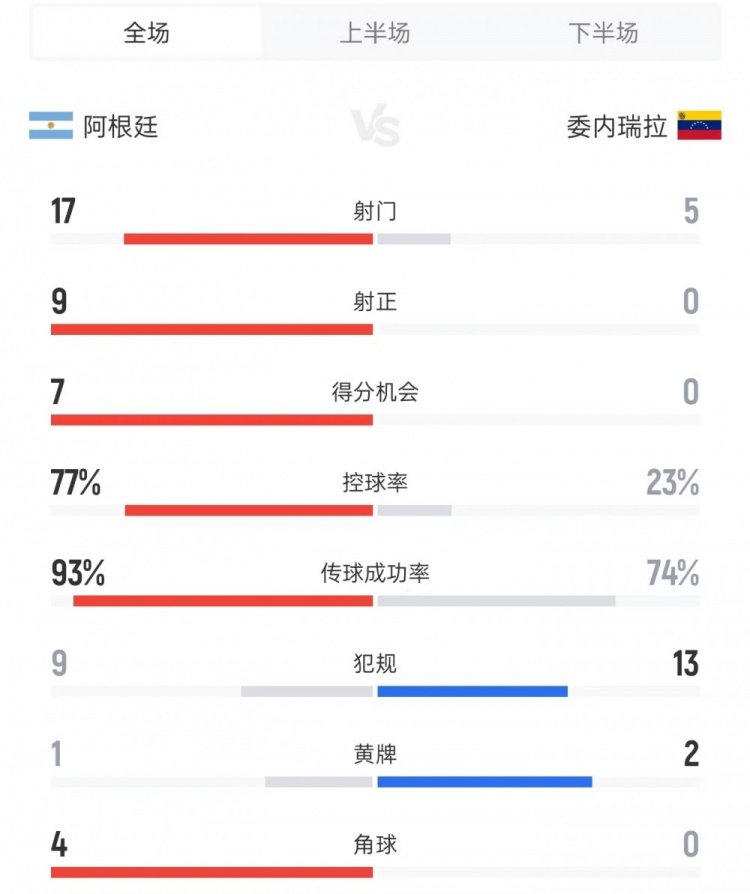Image resolution: width=750 pixels, height=894 pixels.
Task: Click Venezuela's 13 fouls value
Action: (x=686, y=664)
